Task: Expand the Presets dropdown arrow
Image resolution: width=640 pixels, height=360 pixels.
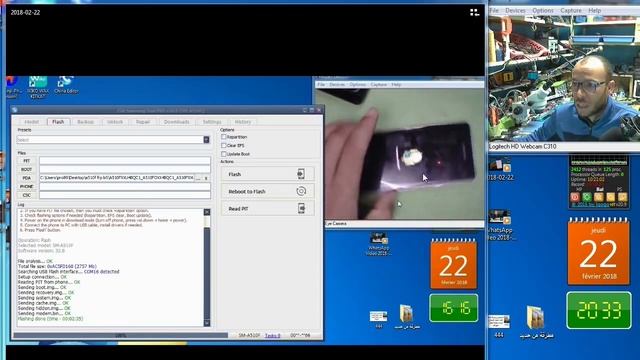Action: (206, 140)
